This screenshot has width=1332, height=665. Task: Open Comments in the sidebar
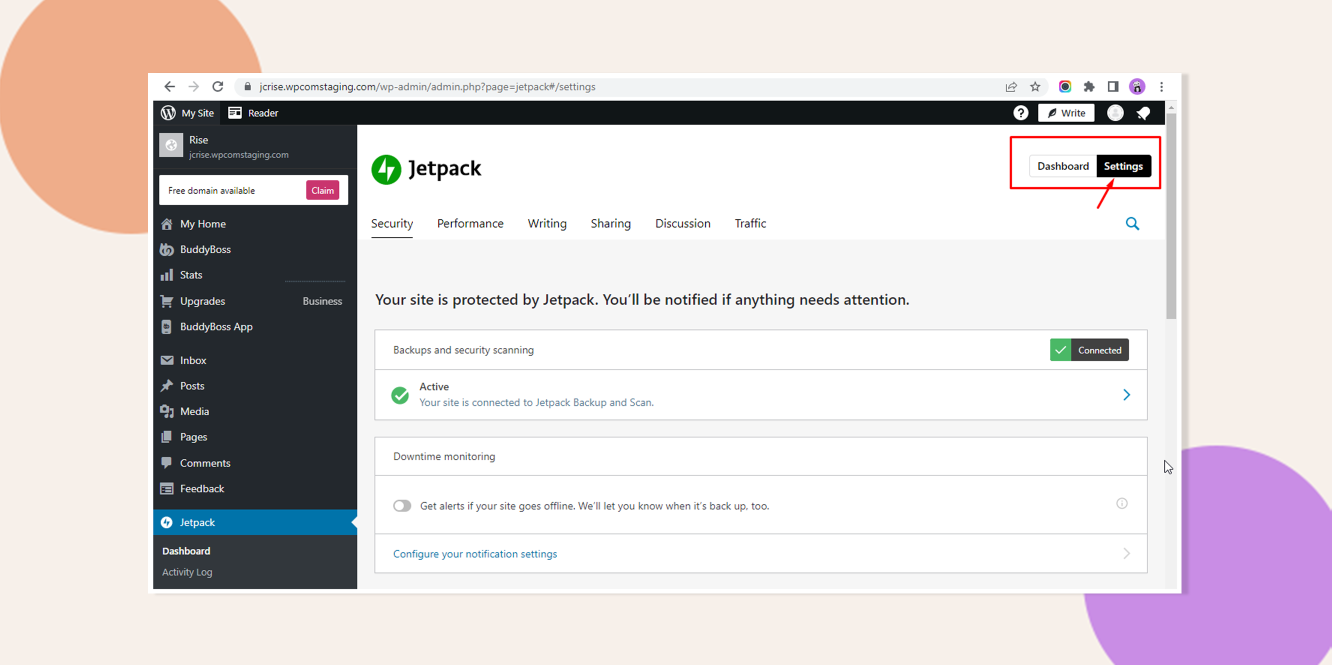pyautogui.click(x=205, y=463)
